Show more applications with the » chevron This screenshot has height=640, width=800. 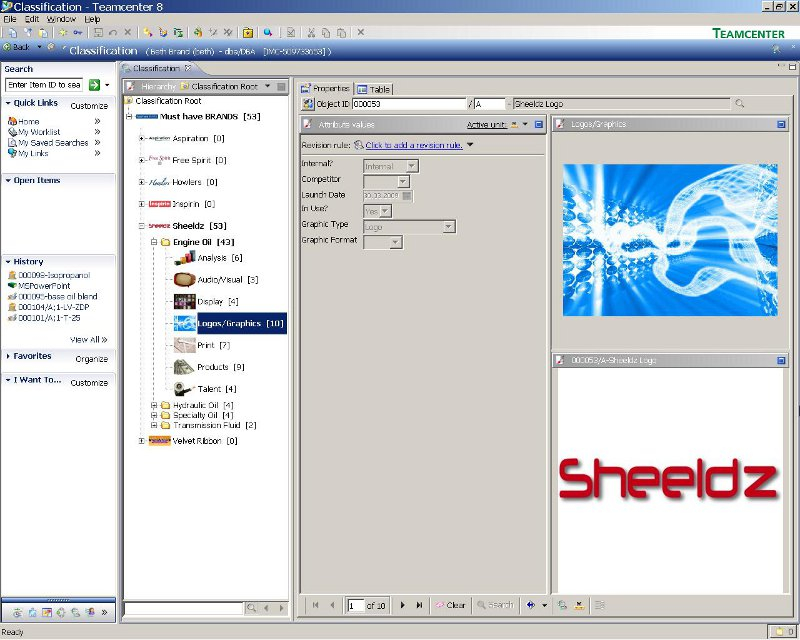tap(105, 612)
